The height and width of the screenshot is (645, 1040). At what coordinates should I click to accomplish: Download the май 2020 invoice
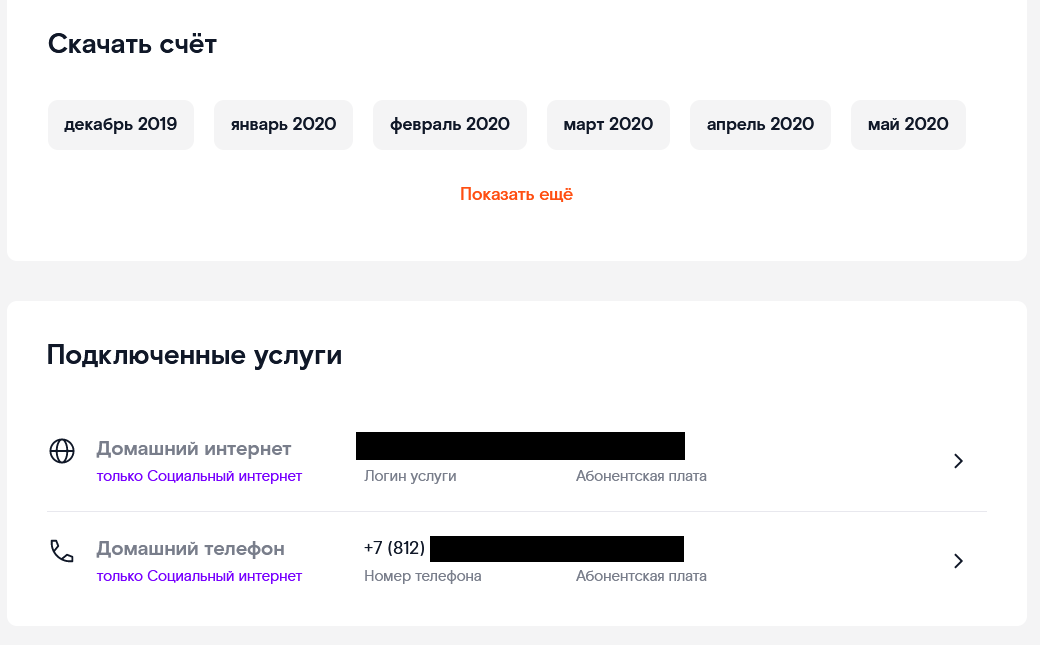click(x=908, y=125)
